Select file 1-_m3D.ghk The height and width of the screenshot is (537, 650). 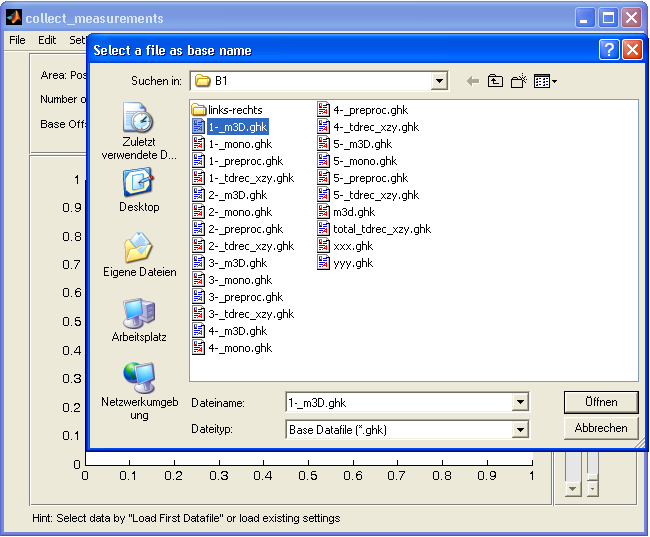(x=230, y=127)
